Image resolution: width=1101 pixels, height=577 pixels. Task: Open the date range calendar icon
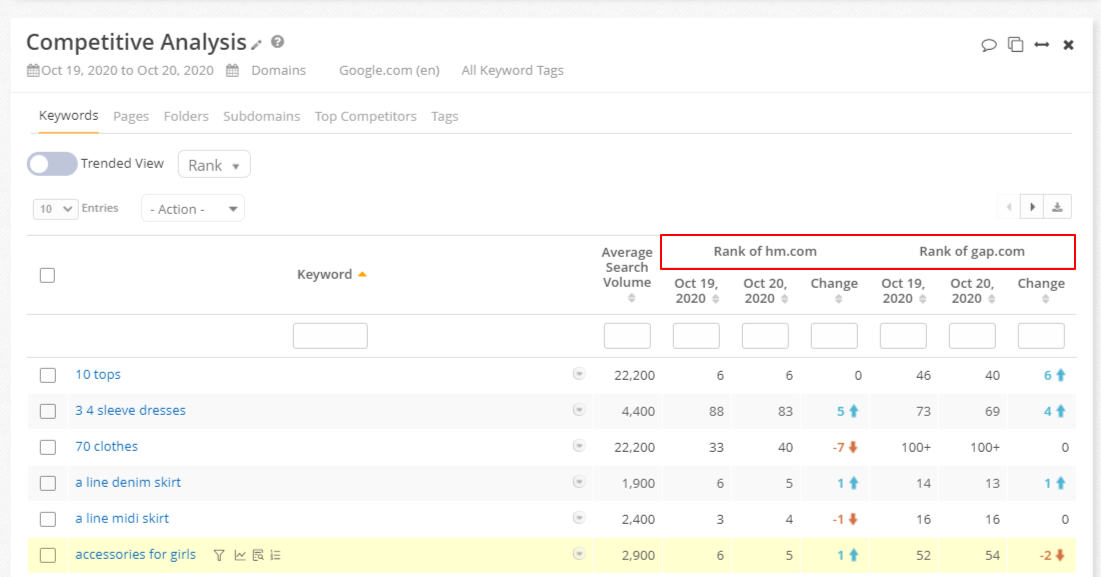(x=33, y=70)
